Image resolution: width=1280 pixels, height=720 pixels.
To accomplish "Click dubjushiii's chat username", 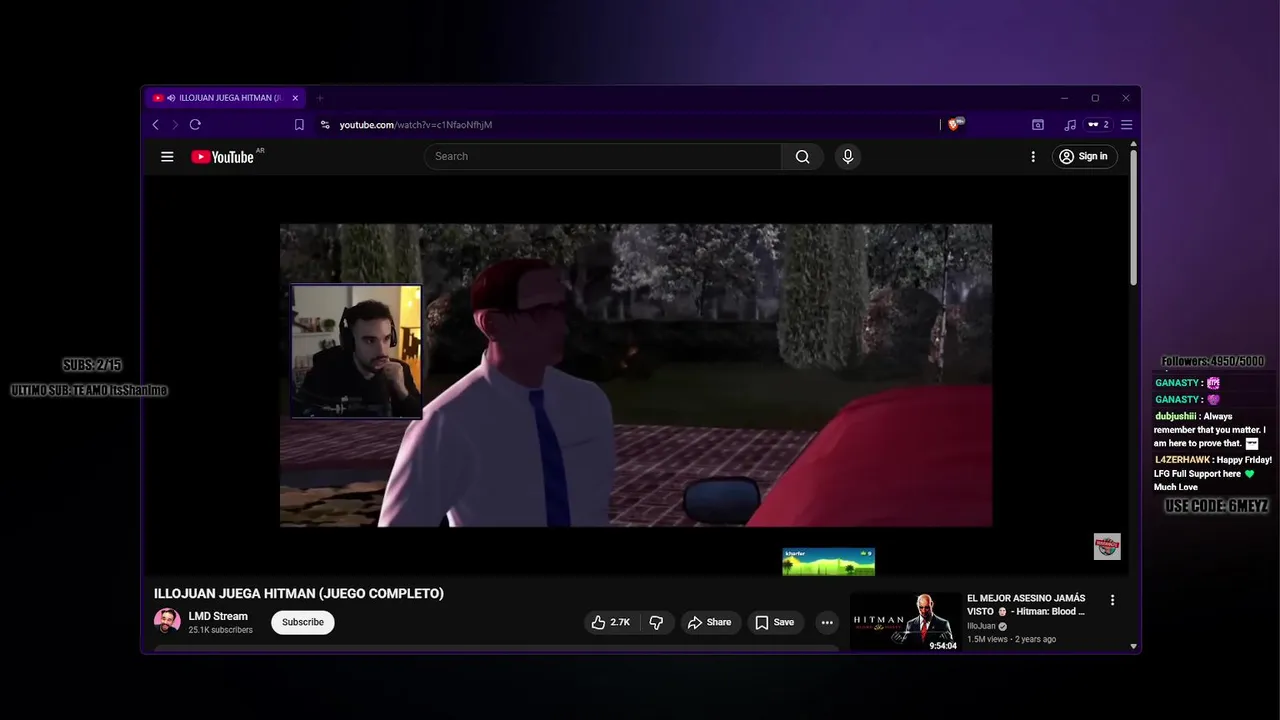I will (x=1175, y=416).
